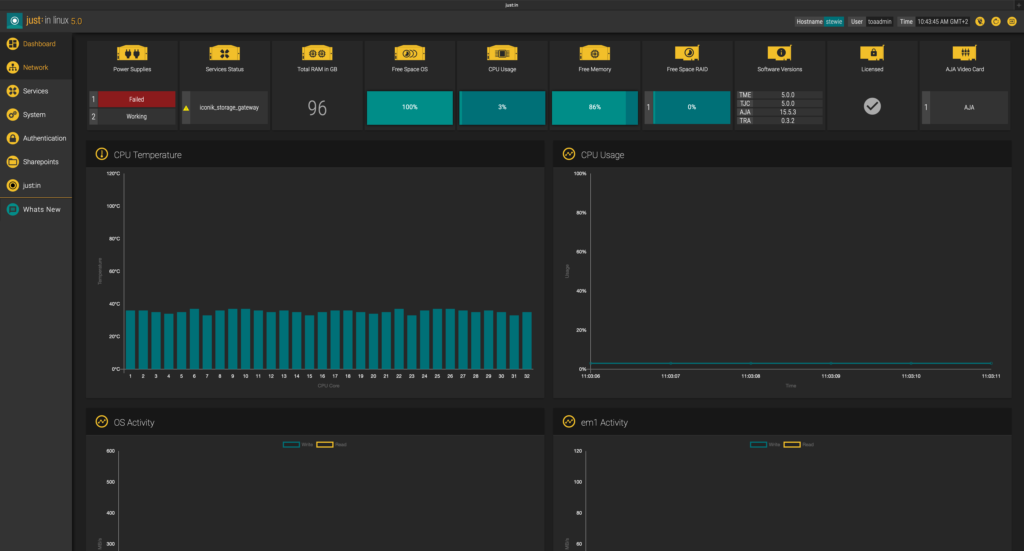
Task: Click the first yellow icon right of Time
Action: pos(980,22)
